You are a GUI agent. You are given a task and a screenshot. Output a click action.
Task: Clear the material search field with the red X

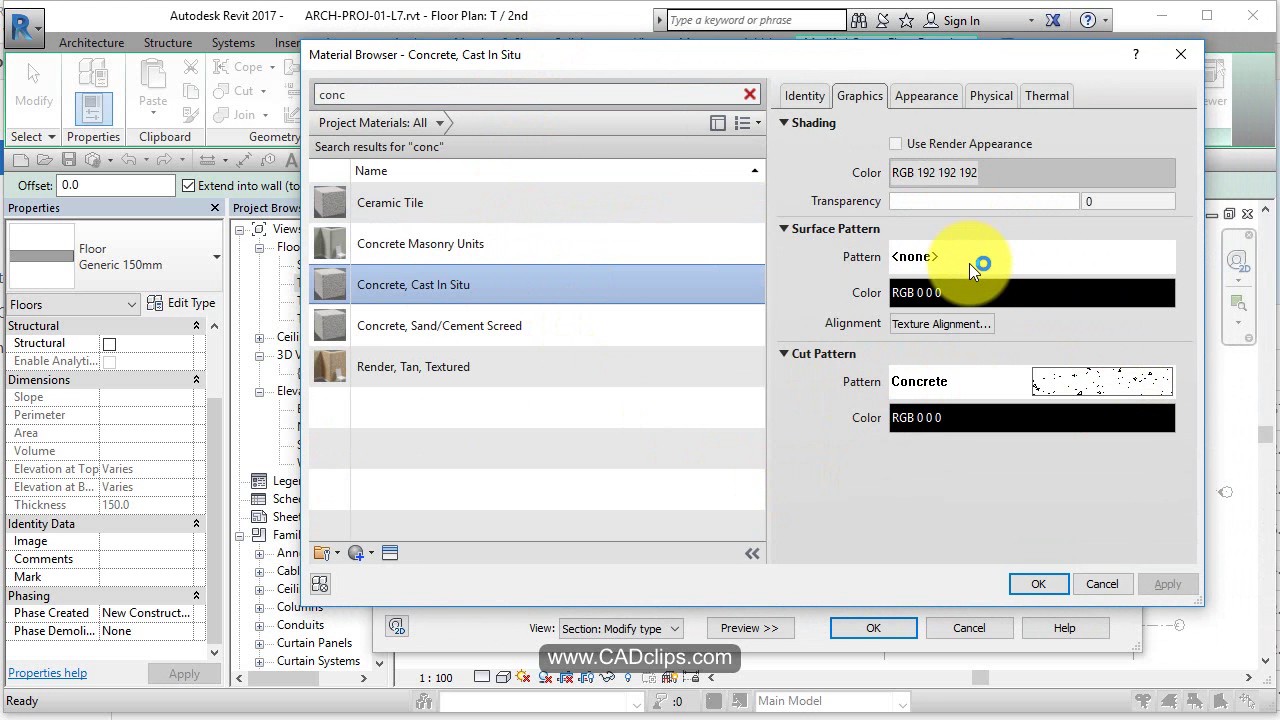pos(749,94)
